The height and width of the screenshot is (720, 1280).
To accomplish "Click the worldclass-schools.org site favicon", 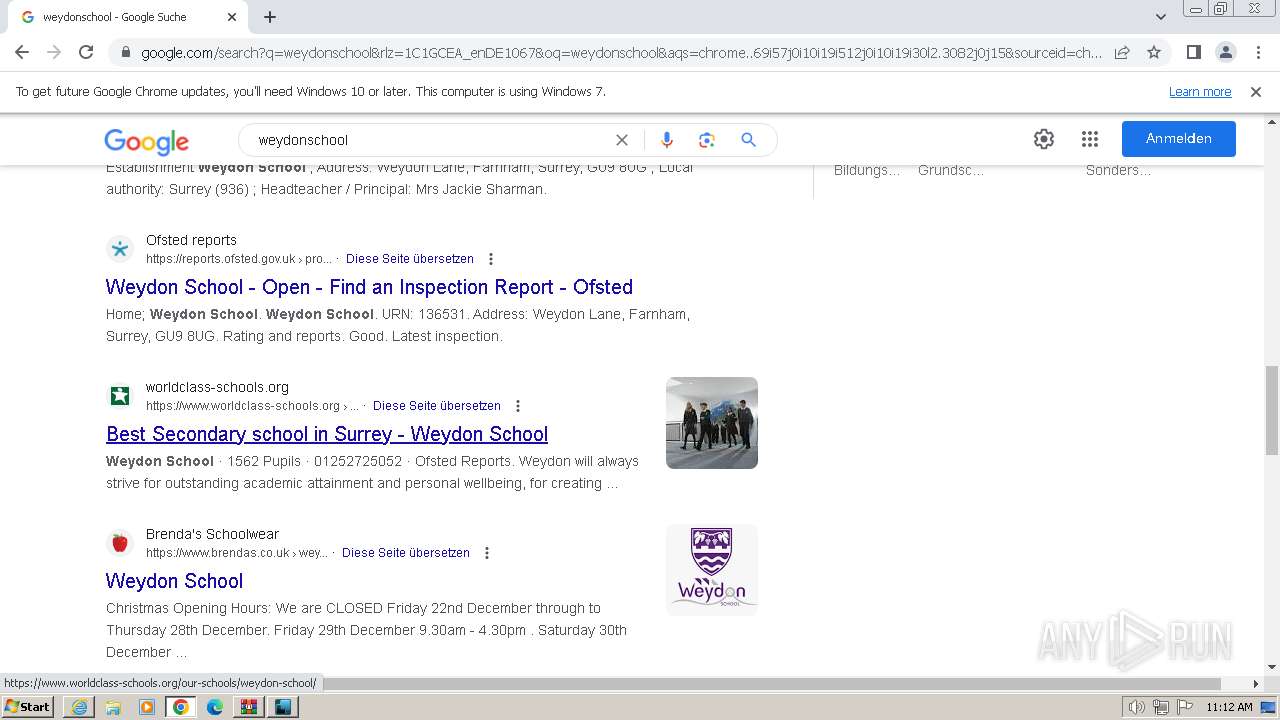I will (120, 396).
